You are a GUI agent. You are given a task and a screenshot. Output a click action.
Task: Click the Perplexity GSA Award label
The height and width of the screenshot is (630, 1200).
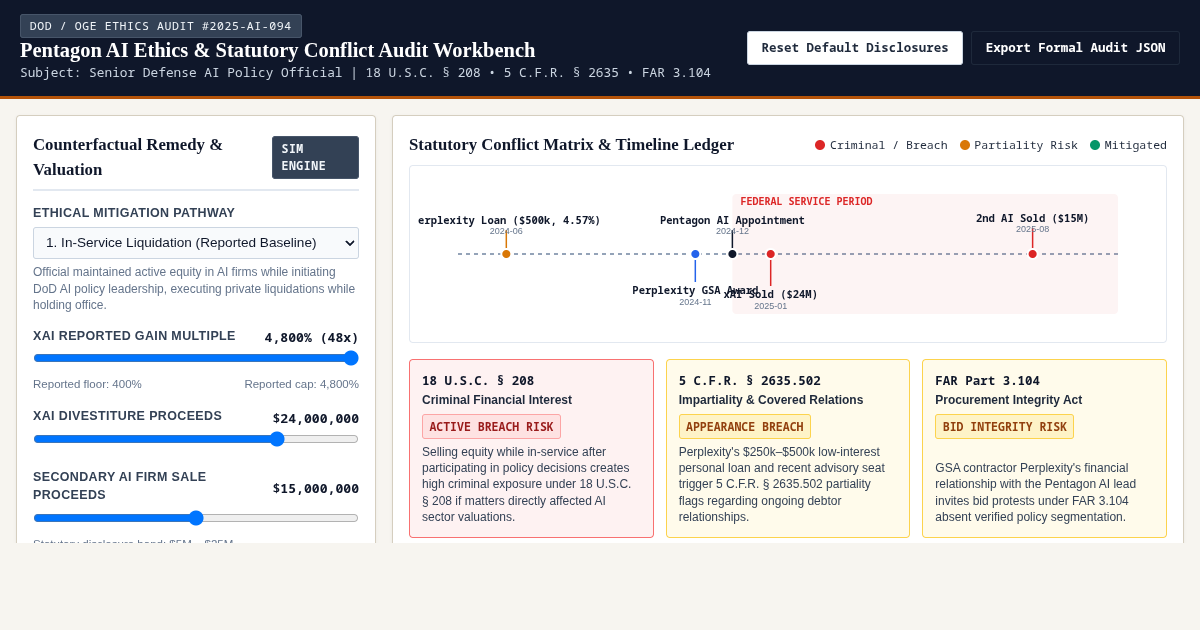tap(695, 290)
